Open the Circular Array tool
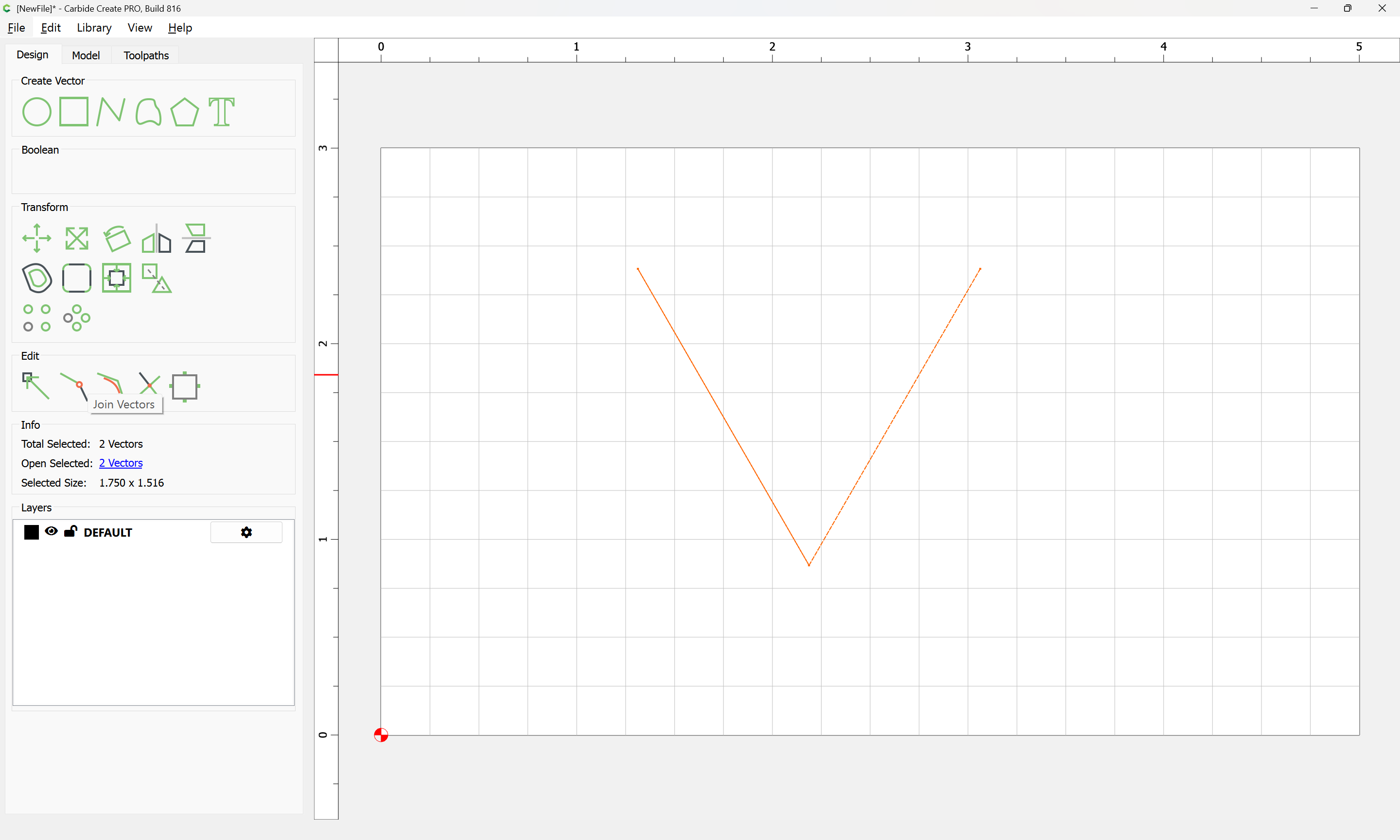 pyautogui.click(x=76, y=317)
